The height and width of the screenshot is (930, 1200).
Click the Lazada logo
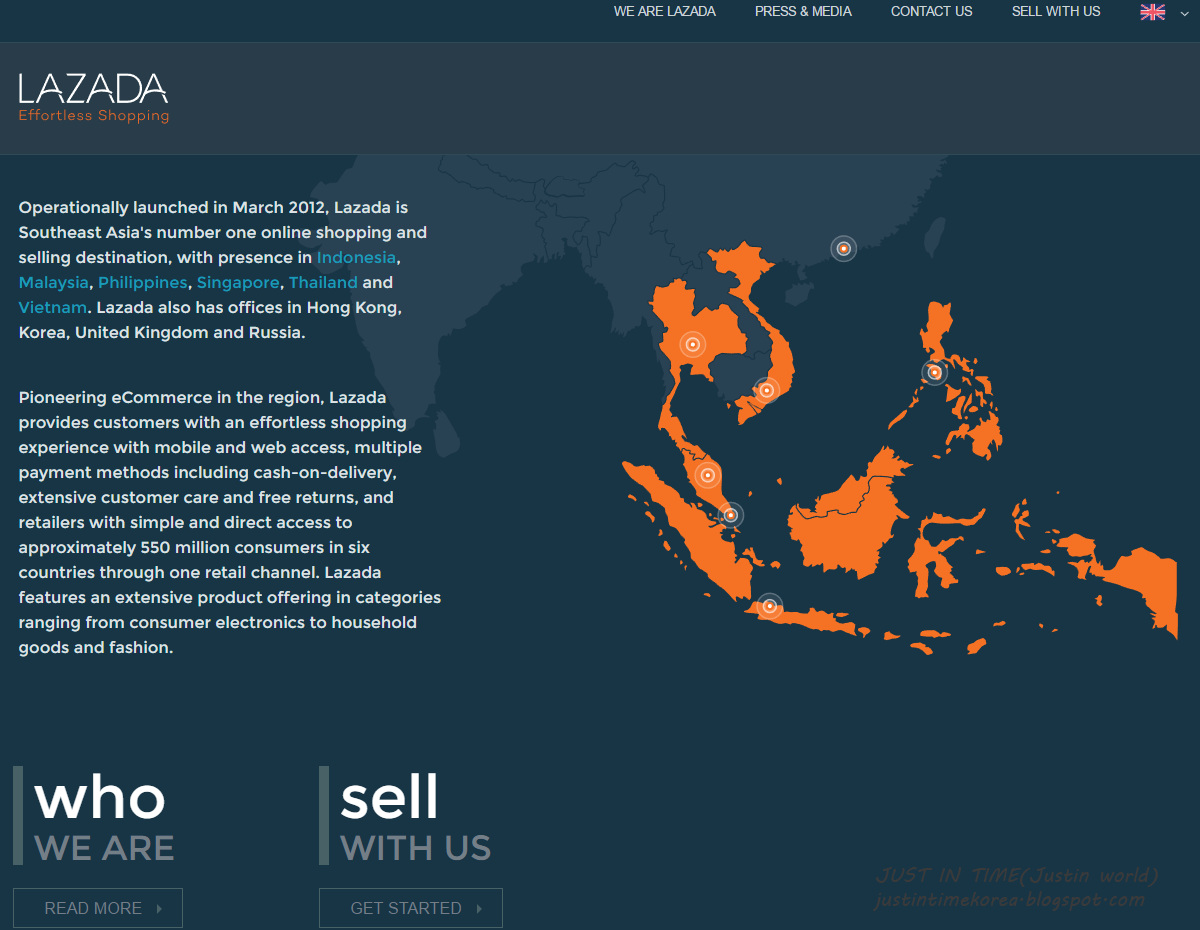[x=93, y=97]
